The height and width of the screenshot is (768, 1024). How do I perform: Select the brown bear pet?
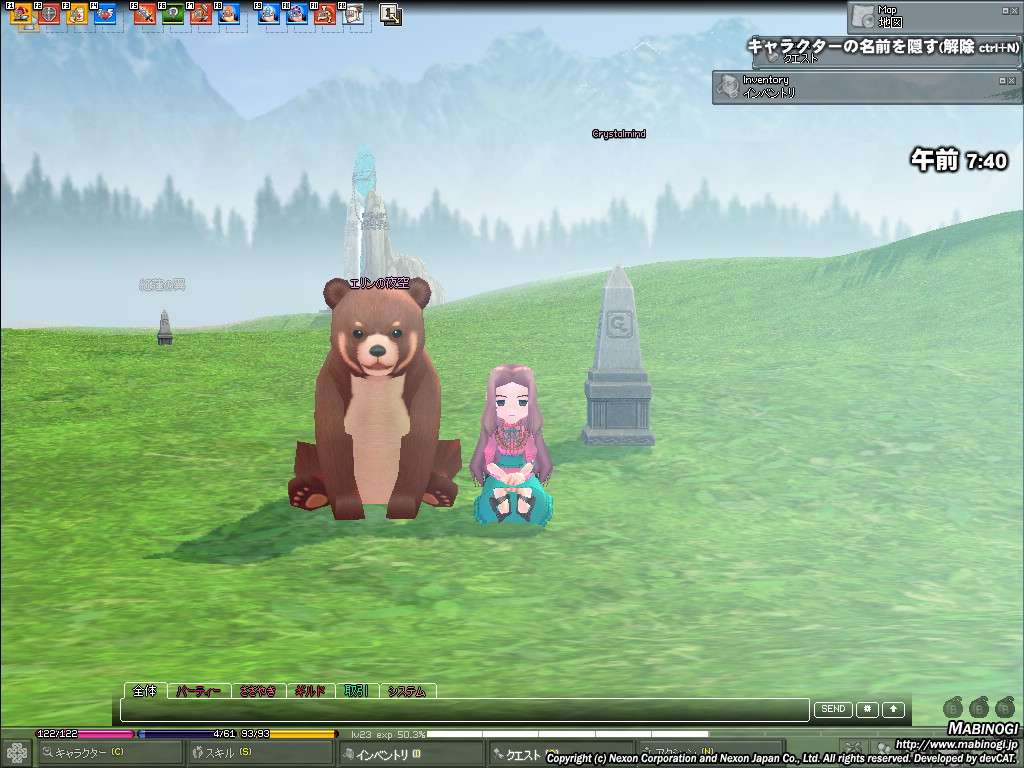pos(376,398)
